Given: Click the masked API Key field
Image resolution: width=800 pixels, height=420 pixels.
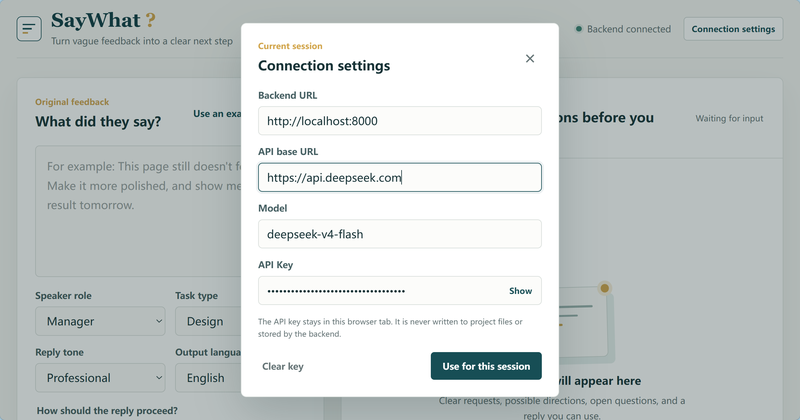Looking at the screenshot, I should point(380,291).
